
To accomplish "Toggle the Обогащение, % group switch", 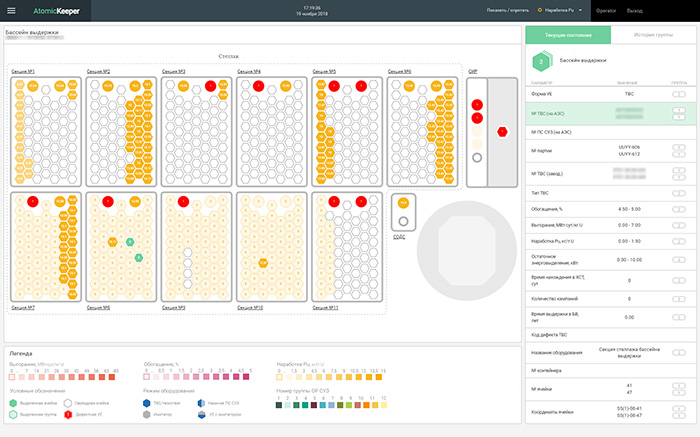I will (679, 209).
